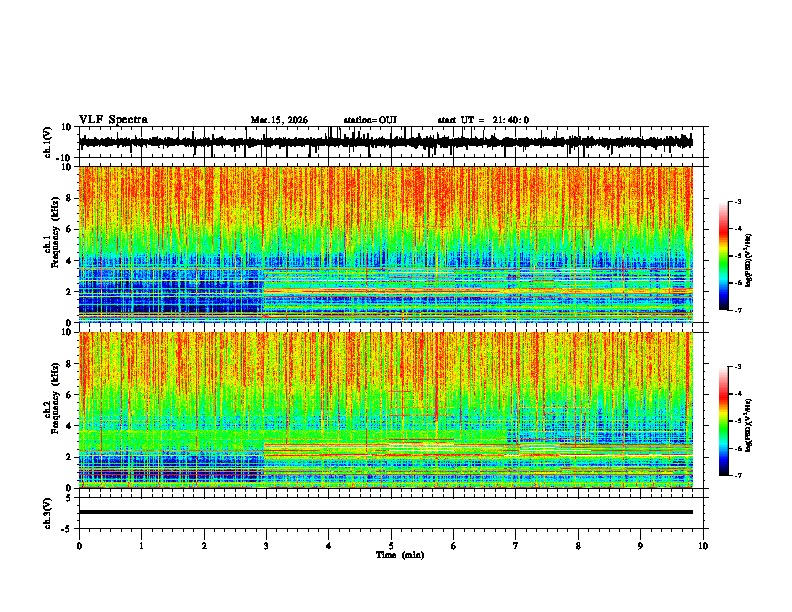Screen dimensions: 792x612
Task: Click time axis tick label "2"
Action: 204,546
